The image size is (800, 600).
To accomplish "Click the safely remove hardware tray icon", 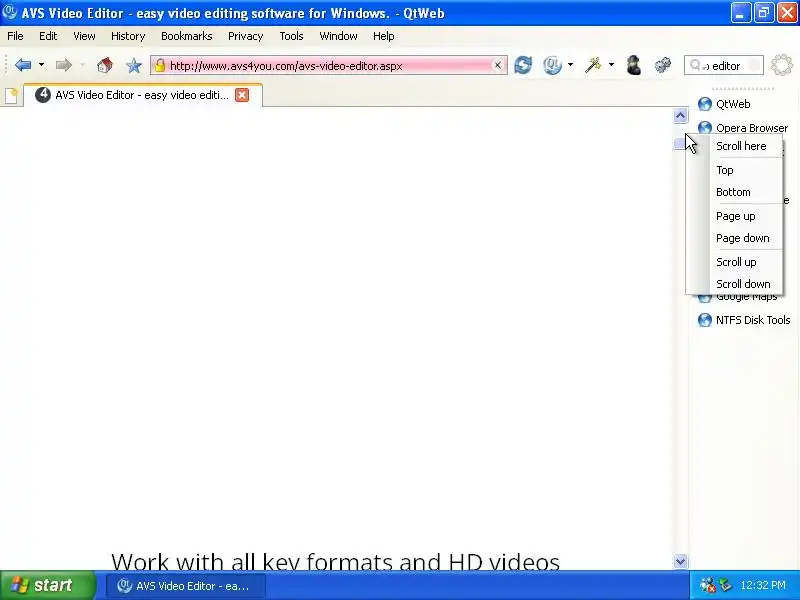I will pos(725,585).
